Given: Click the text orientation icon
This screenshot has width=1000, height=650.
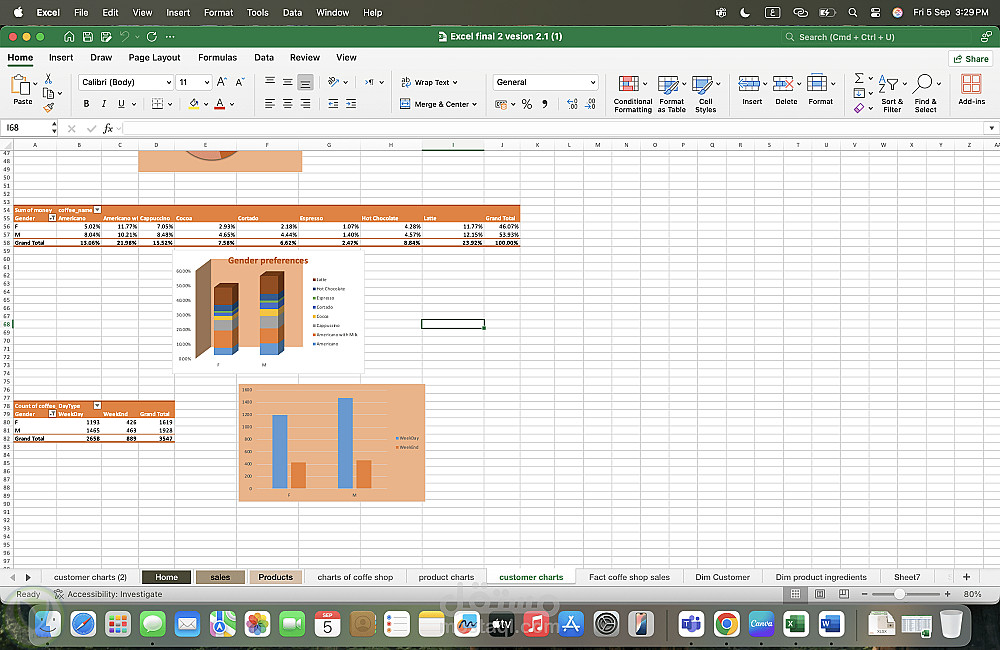Looking at the screenshot, I should pos(333,82).
